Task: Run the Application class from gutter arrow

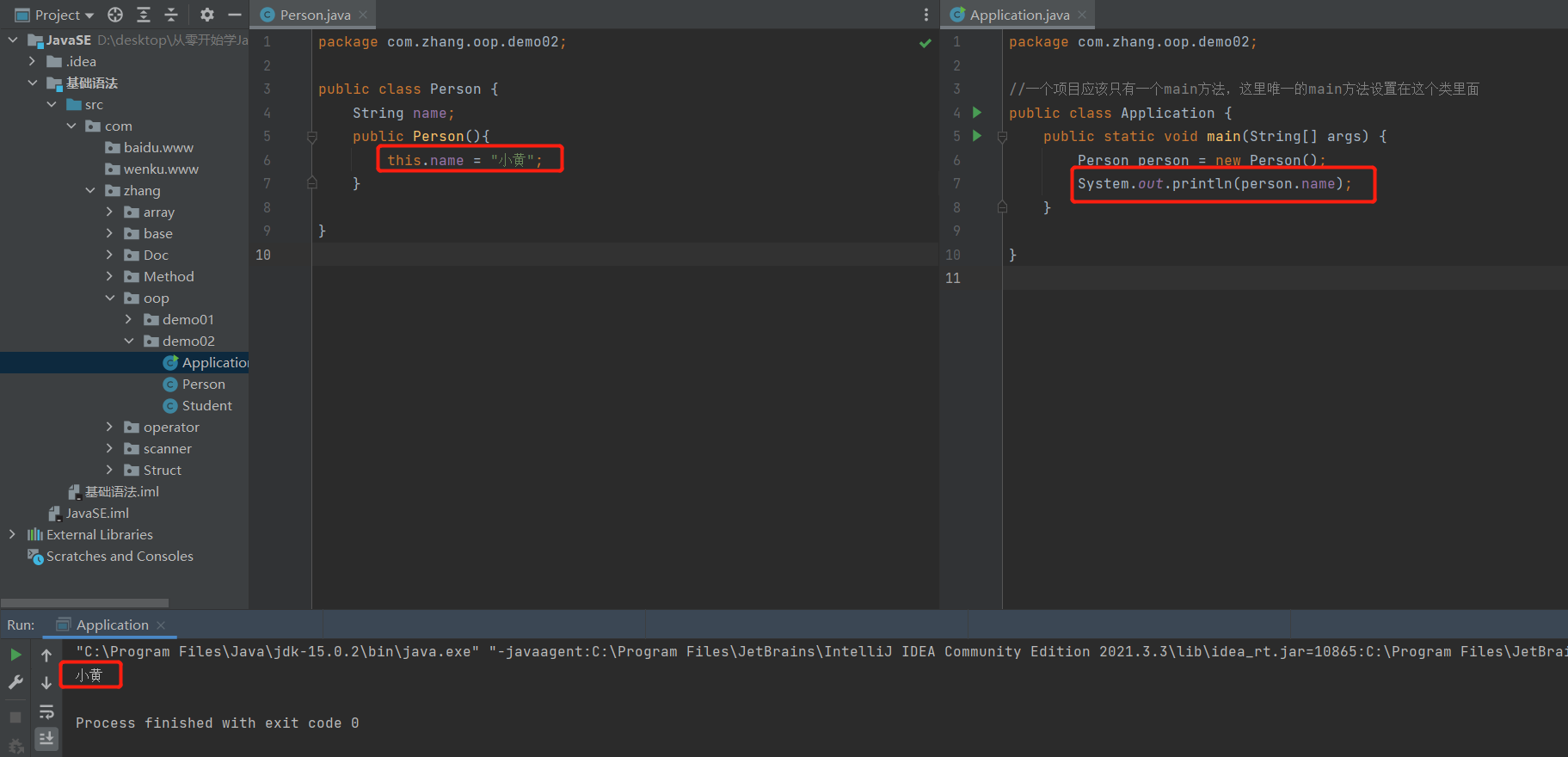Action: [977, 112]
